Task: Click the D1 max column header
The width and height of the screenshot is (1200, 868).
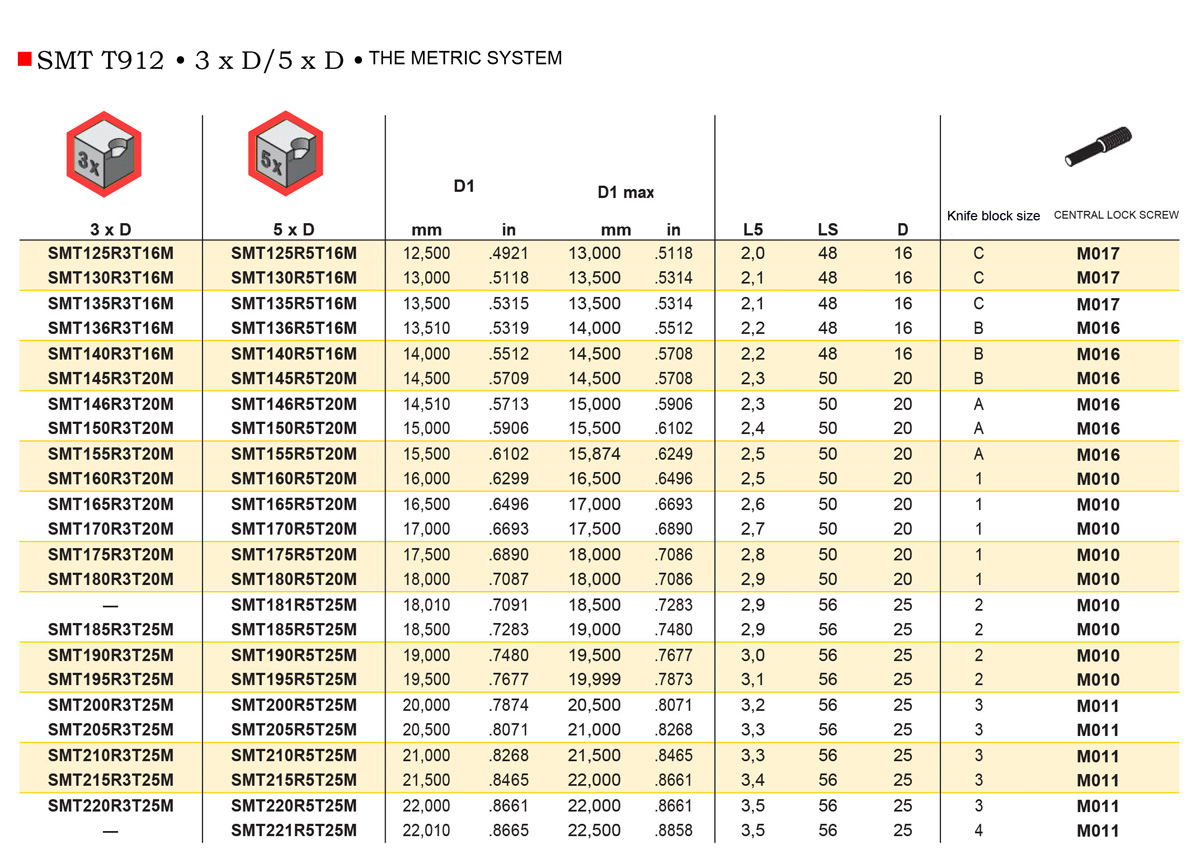Action: point(625,192)
